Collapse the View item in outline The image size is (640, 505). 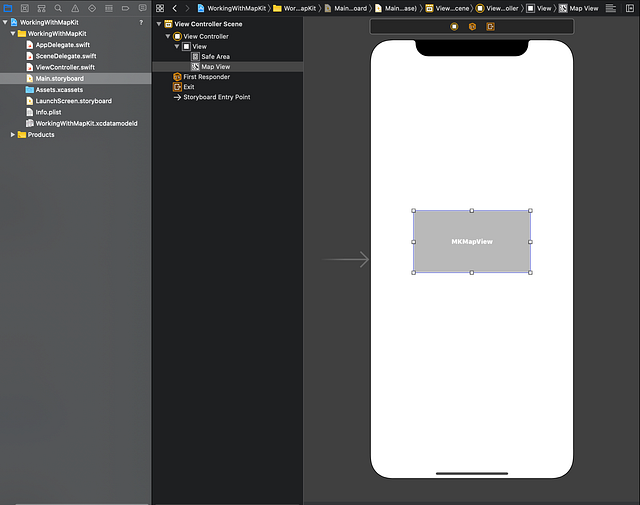(x=177, y=47)
